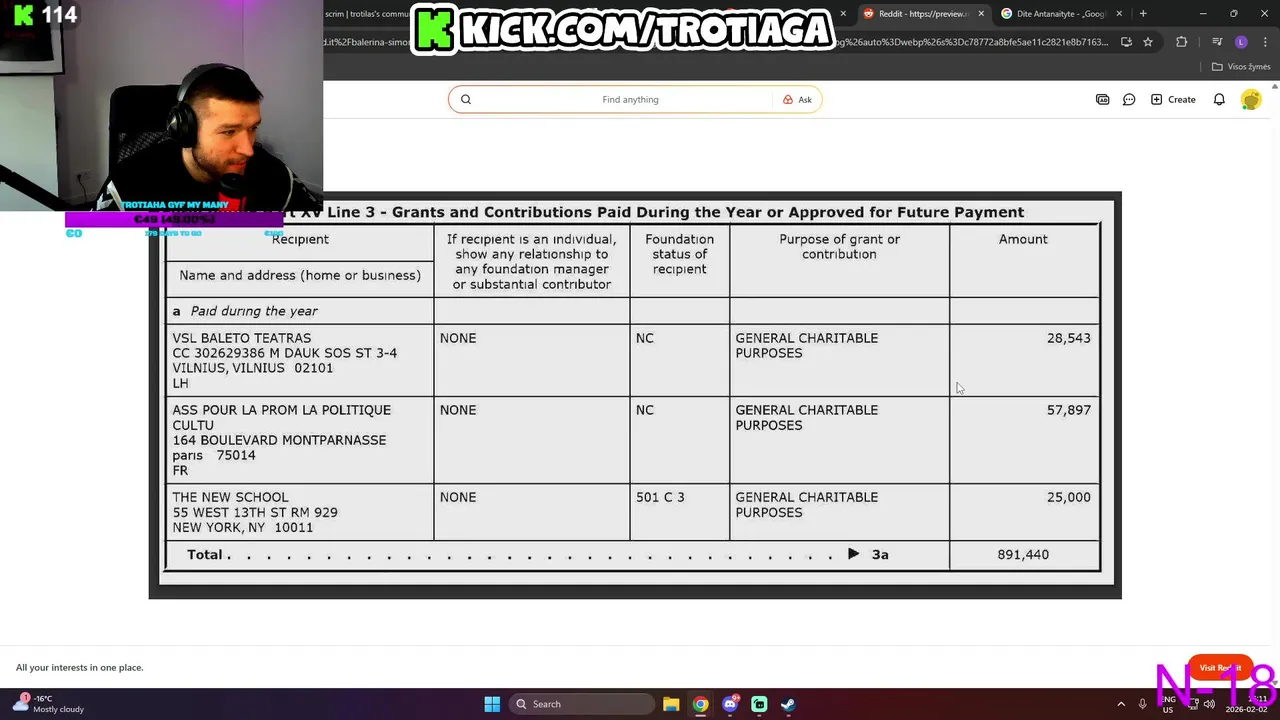The image size is (1280, 720).
Task: Close the Dite Antanaityte tab
Action: click(1119, 14)
